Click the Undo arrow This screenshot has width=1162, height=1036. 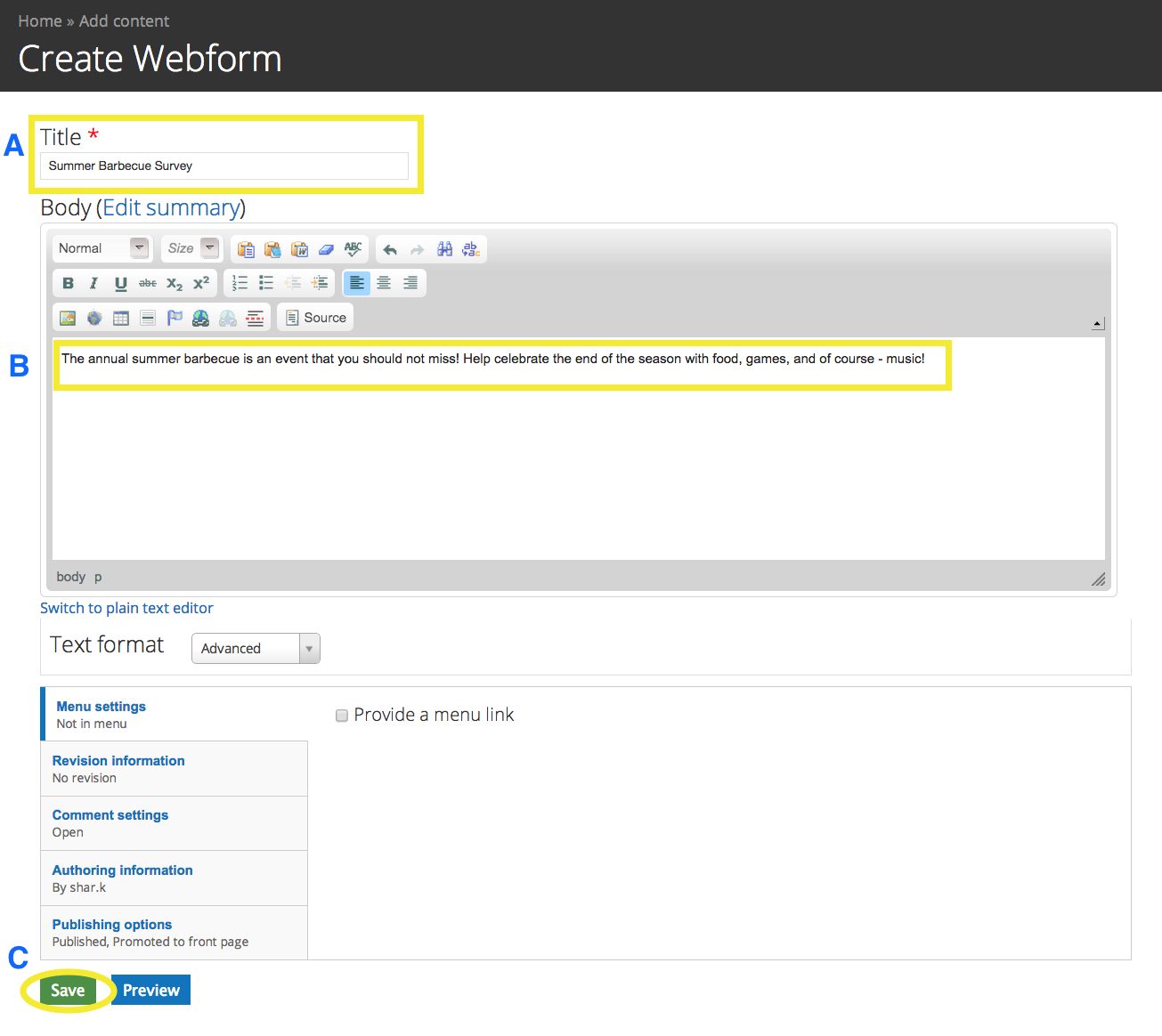tap(390, 249)
